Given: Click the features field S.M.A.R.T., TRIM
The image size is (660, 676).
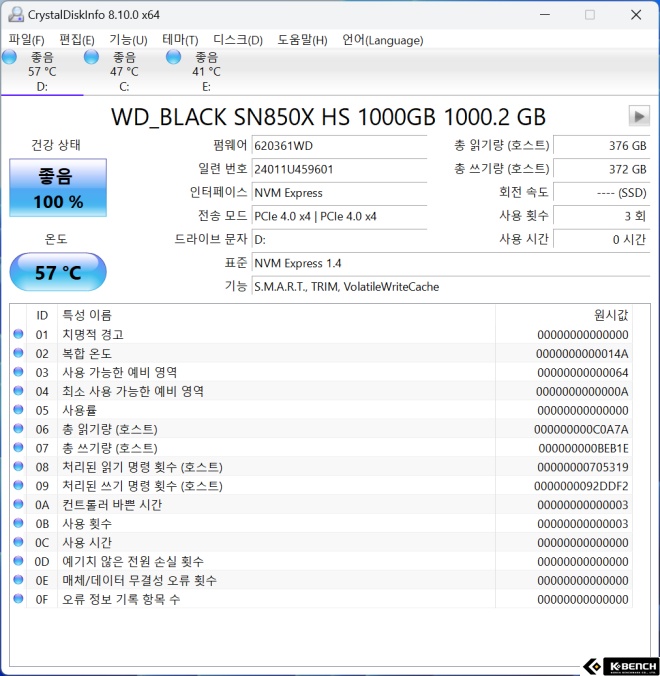Looking at the screenshot, I should 450,286.
